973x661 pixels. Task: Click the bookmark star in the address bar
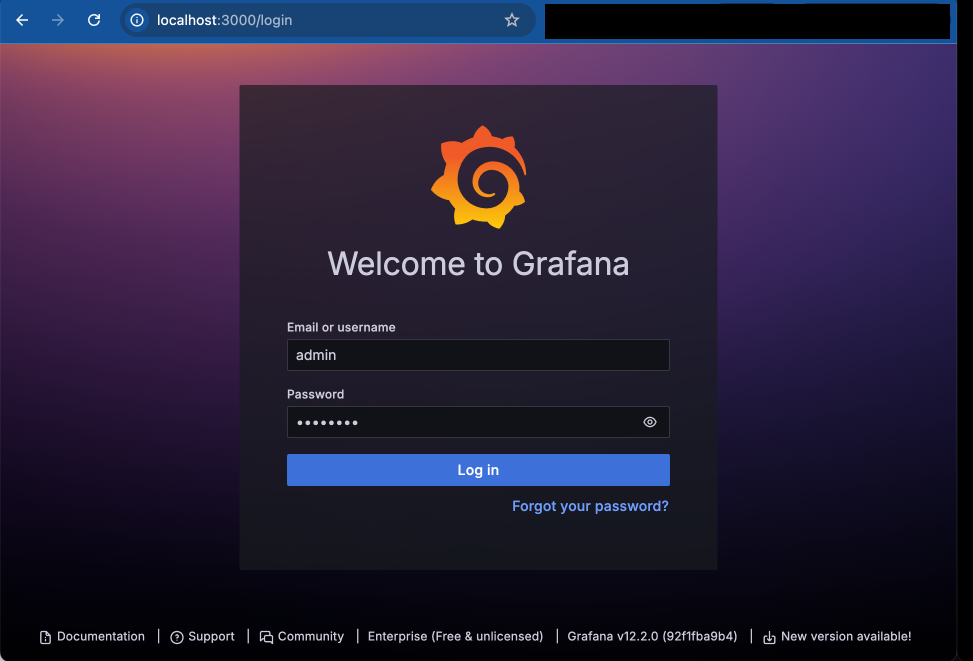click(x=512, y=19)
